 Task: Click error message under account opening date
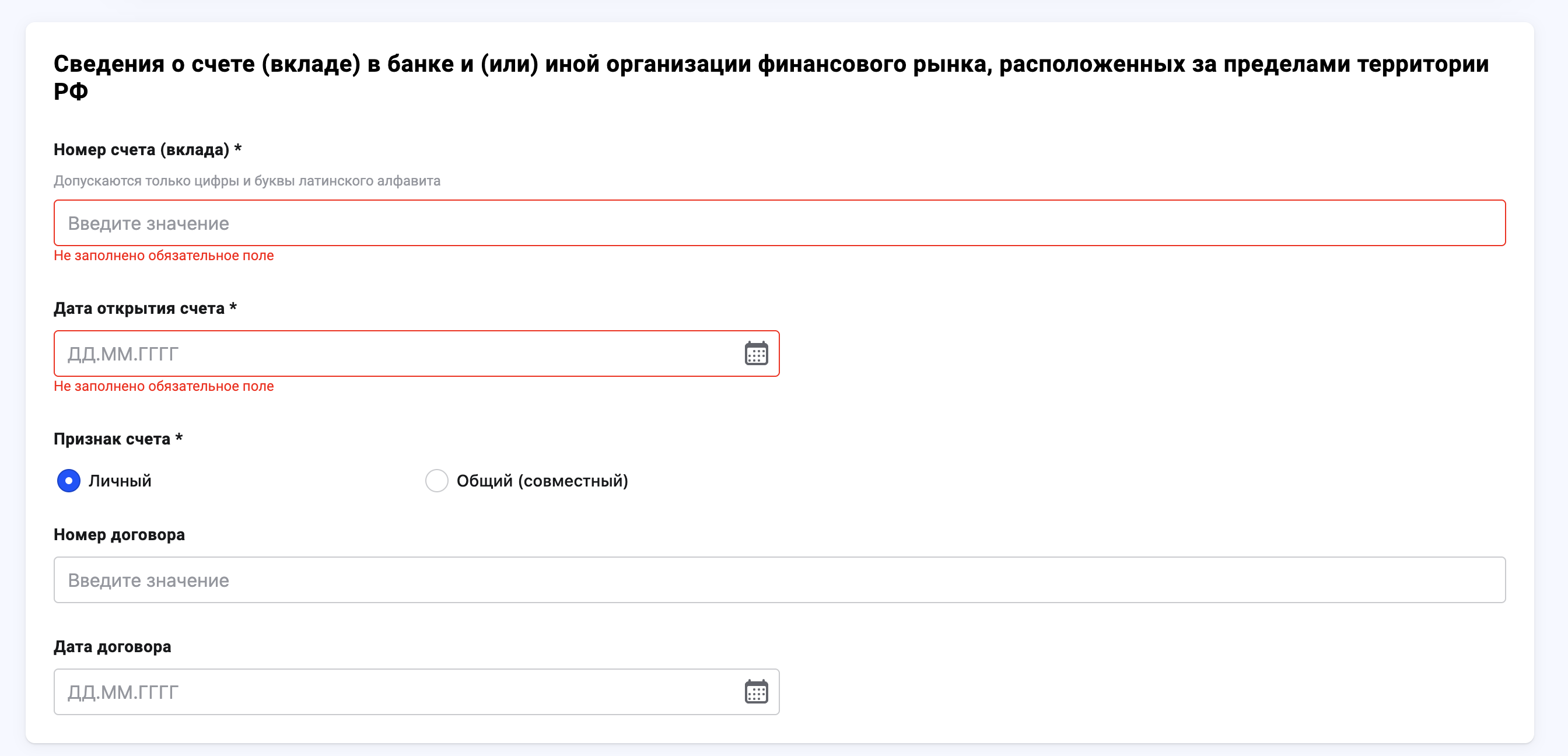pos(164,386)
